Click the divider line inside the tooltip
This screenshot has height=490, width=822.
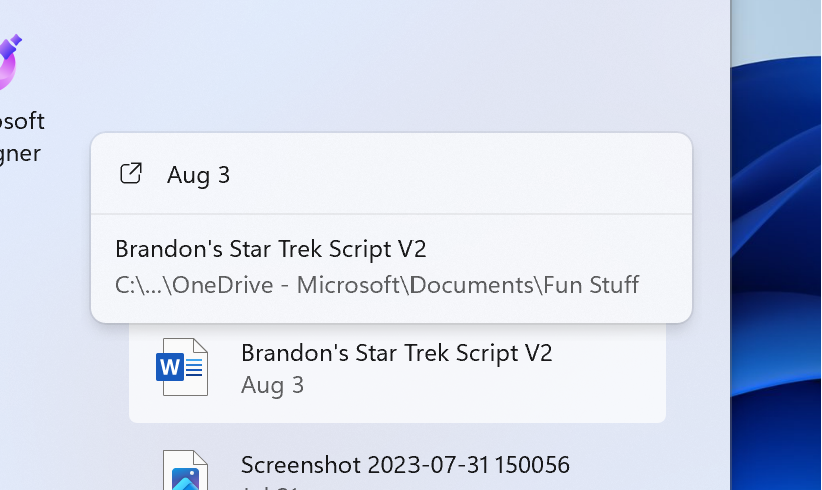(391, 214)
